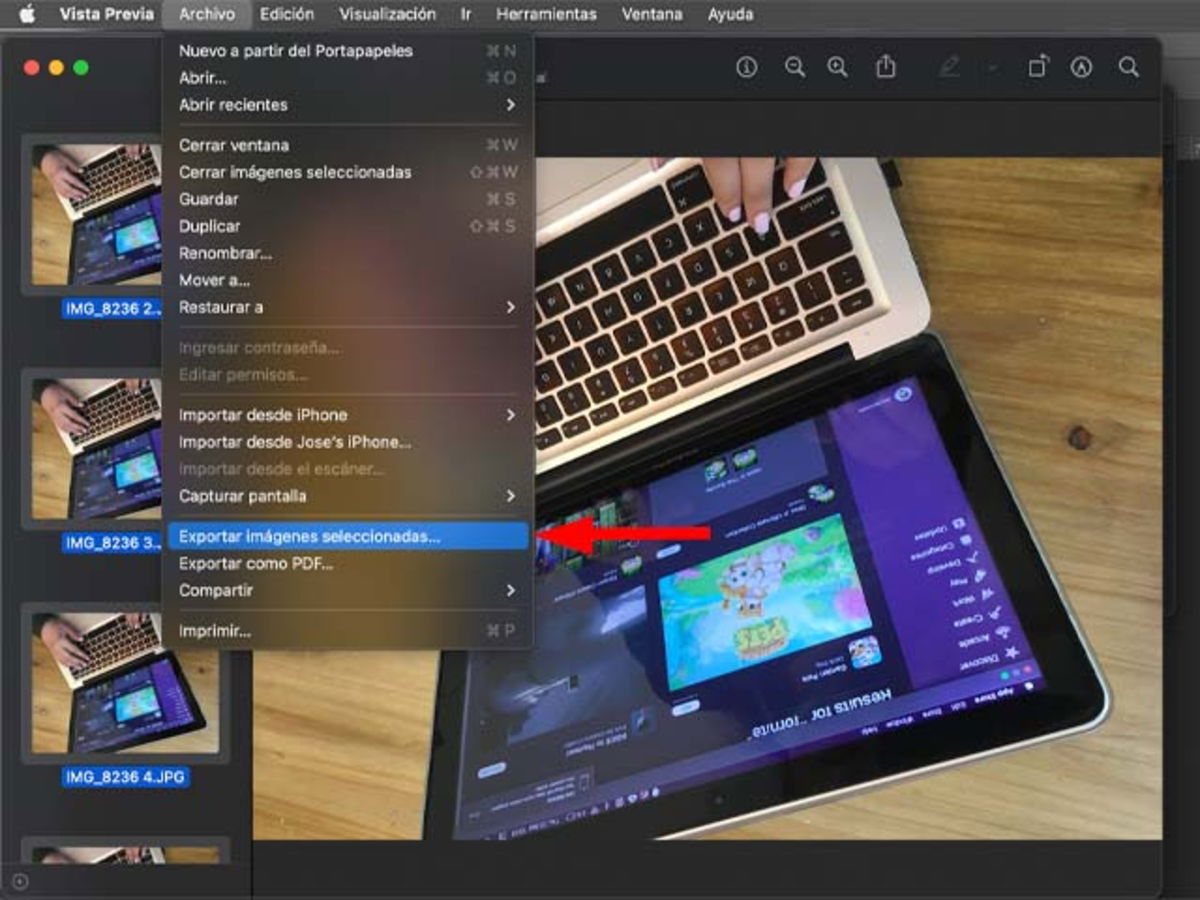Open the Edición menu
1200x900 pixels.
click(x=286, y=14)
